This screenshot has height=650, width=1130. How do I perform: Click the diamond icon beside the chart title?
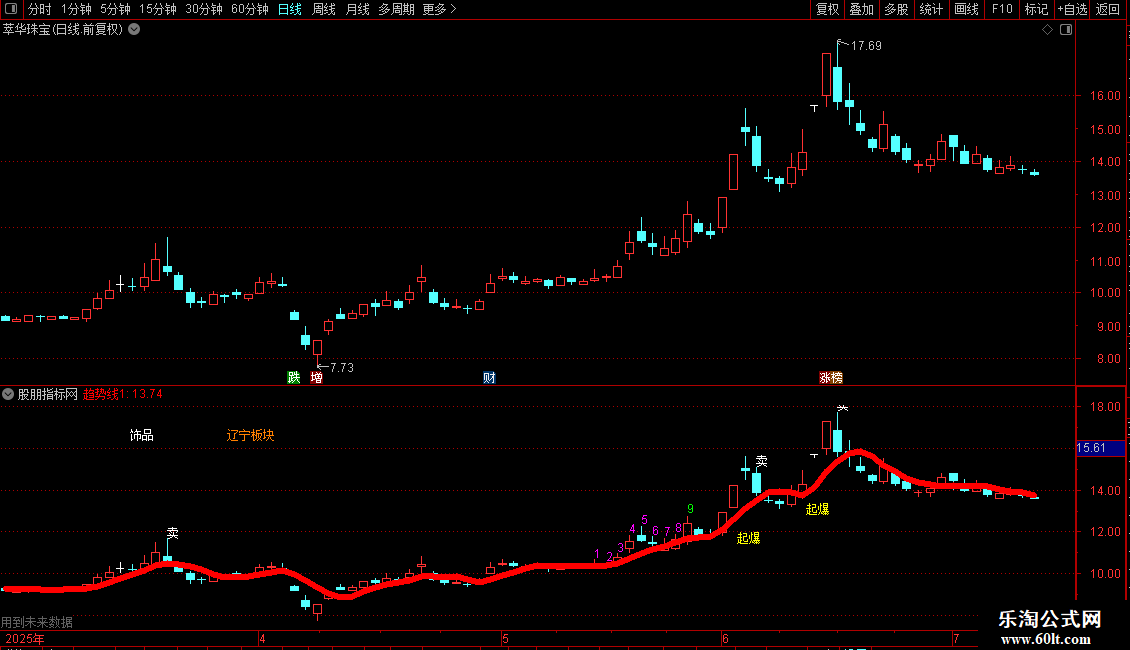[1048, 30]
